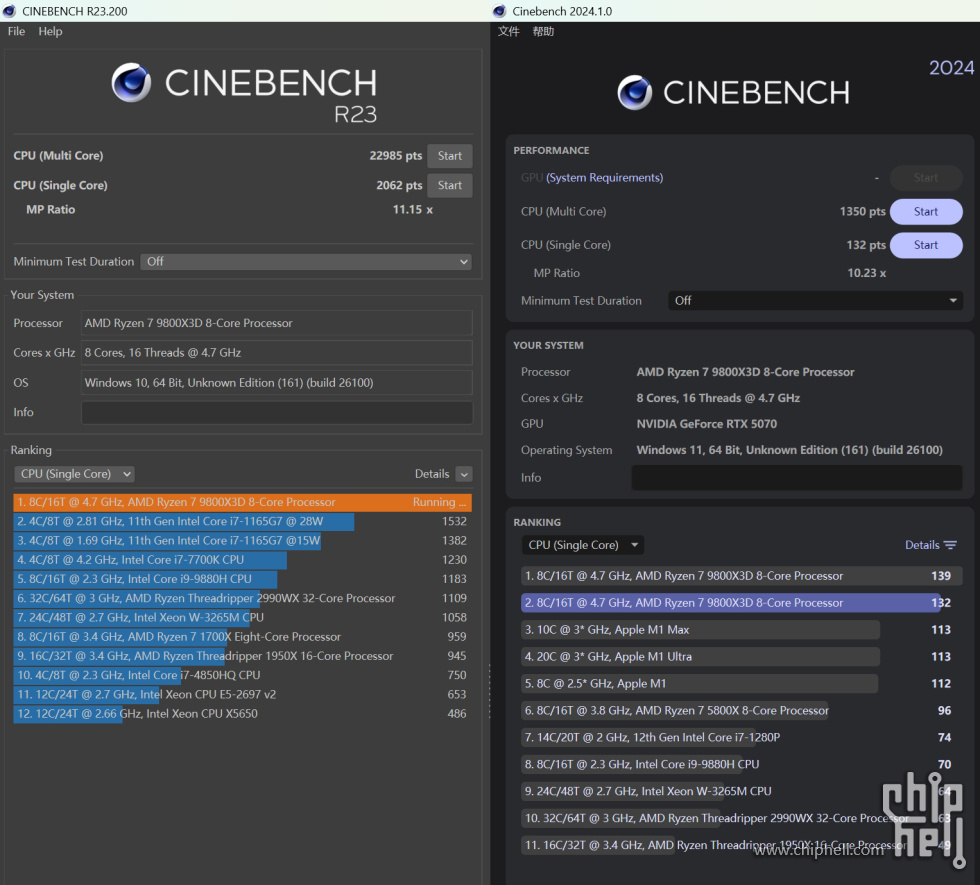
Task: Select the i9-9880H row scoring 70
Action: (741, 764)
